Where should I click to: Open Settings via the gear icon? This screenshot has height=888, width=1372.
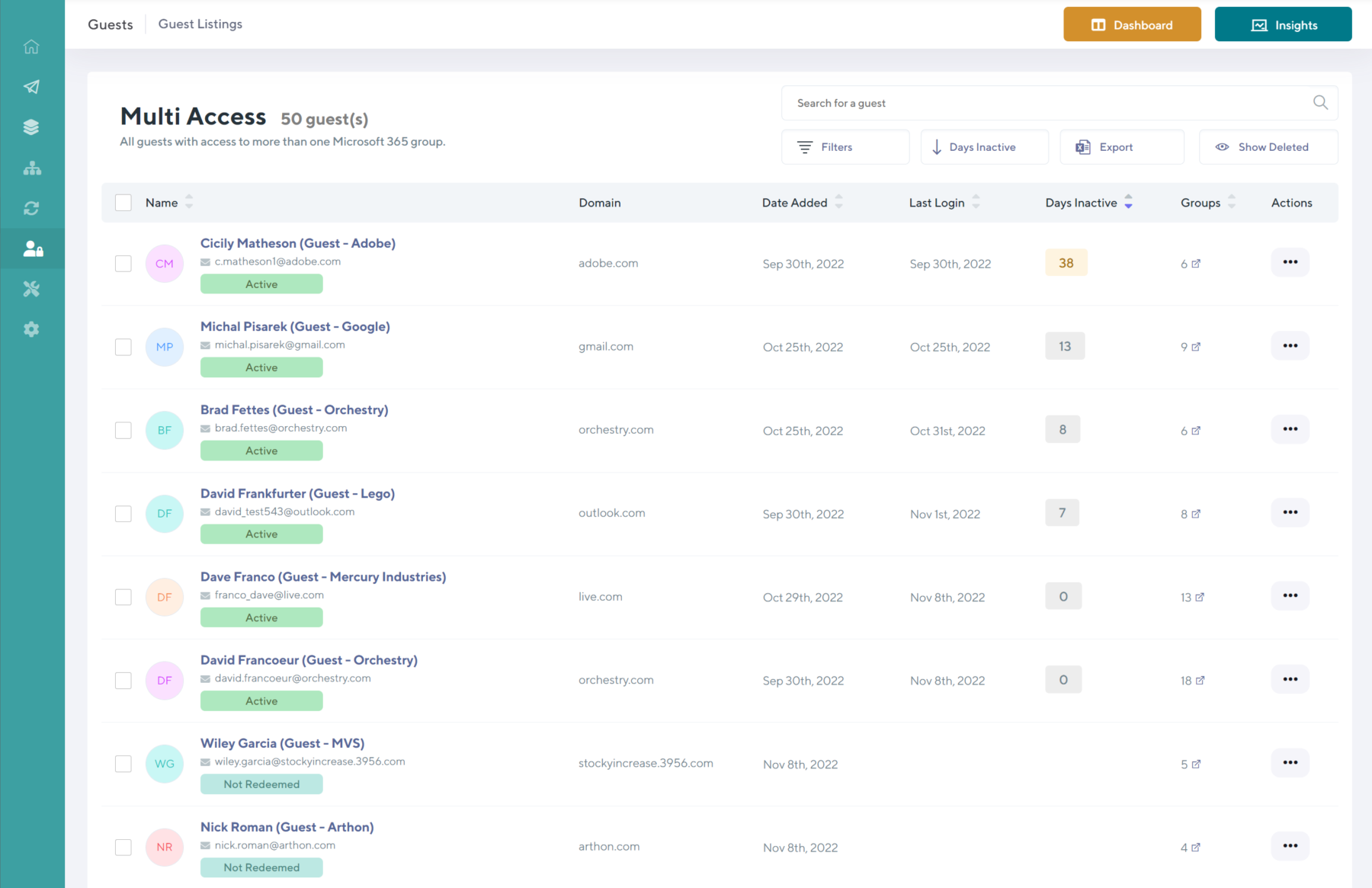point(32,329)
